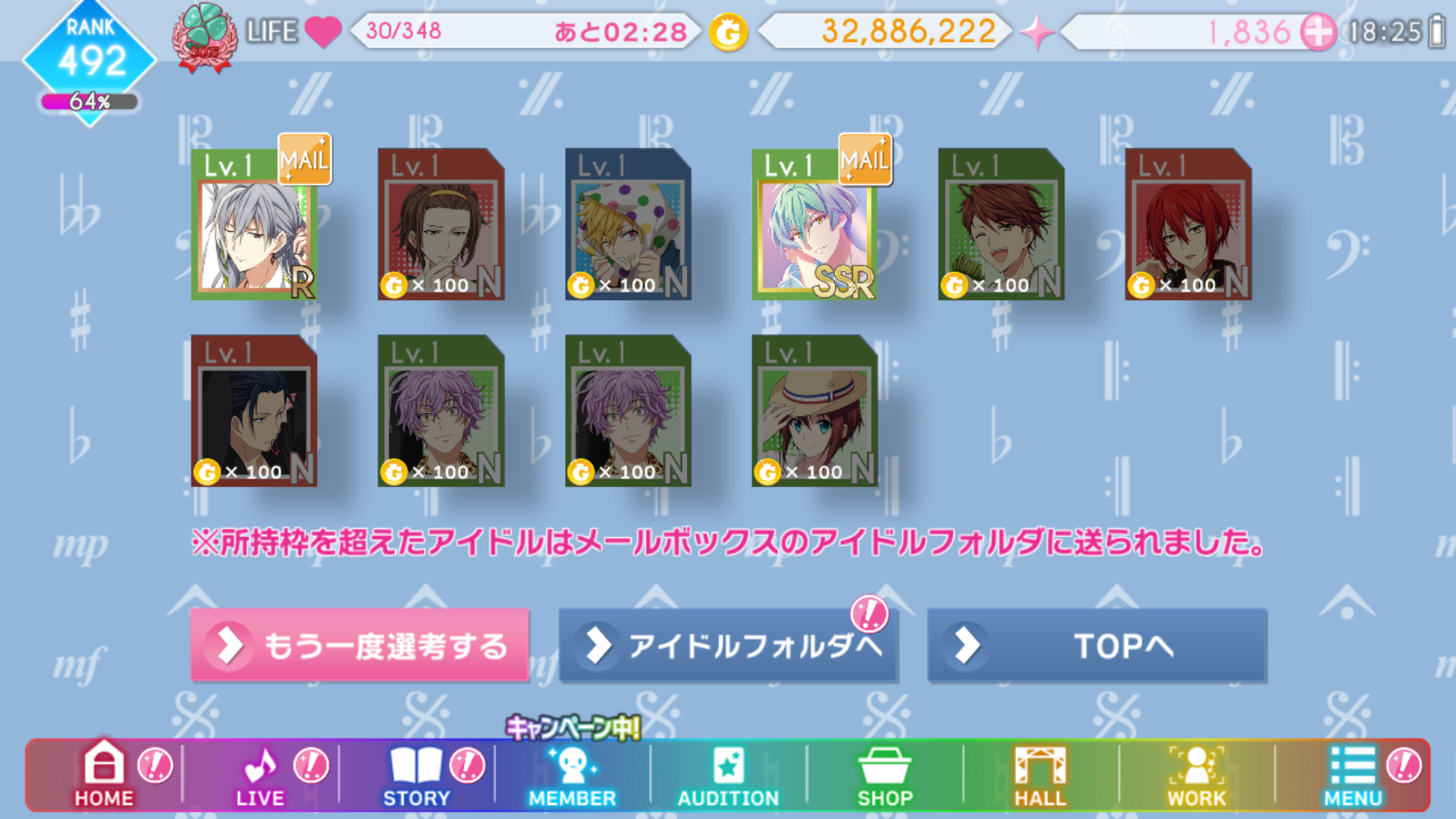
Task: Select the red-haired N card
Action: (1188, 224)
